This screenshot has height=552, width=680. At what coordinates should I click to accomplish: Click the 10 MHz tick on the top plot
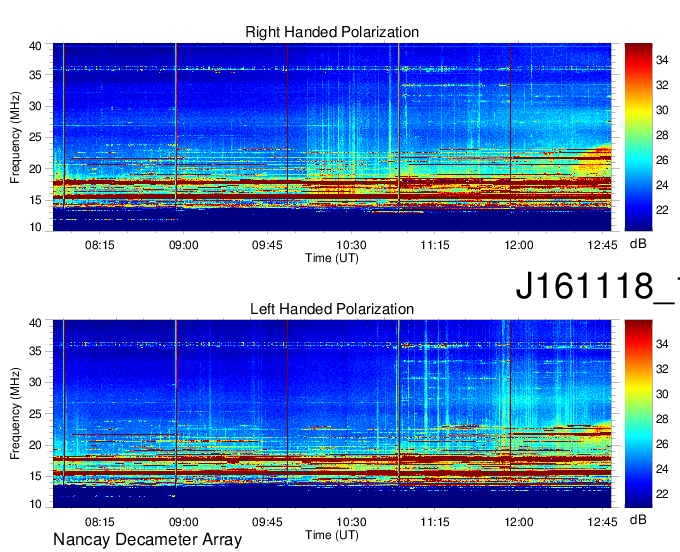coord(35,227)
